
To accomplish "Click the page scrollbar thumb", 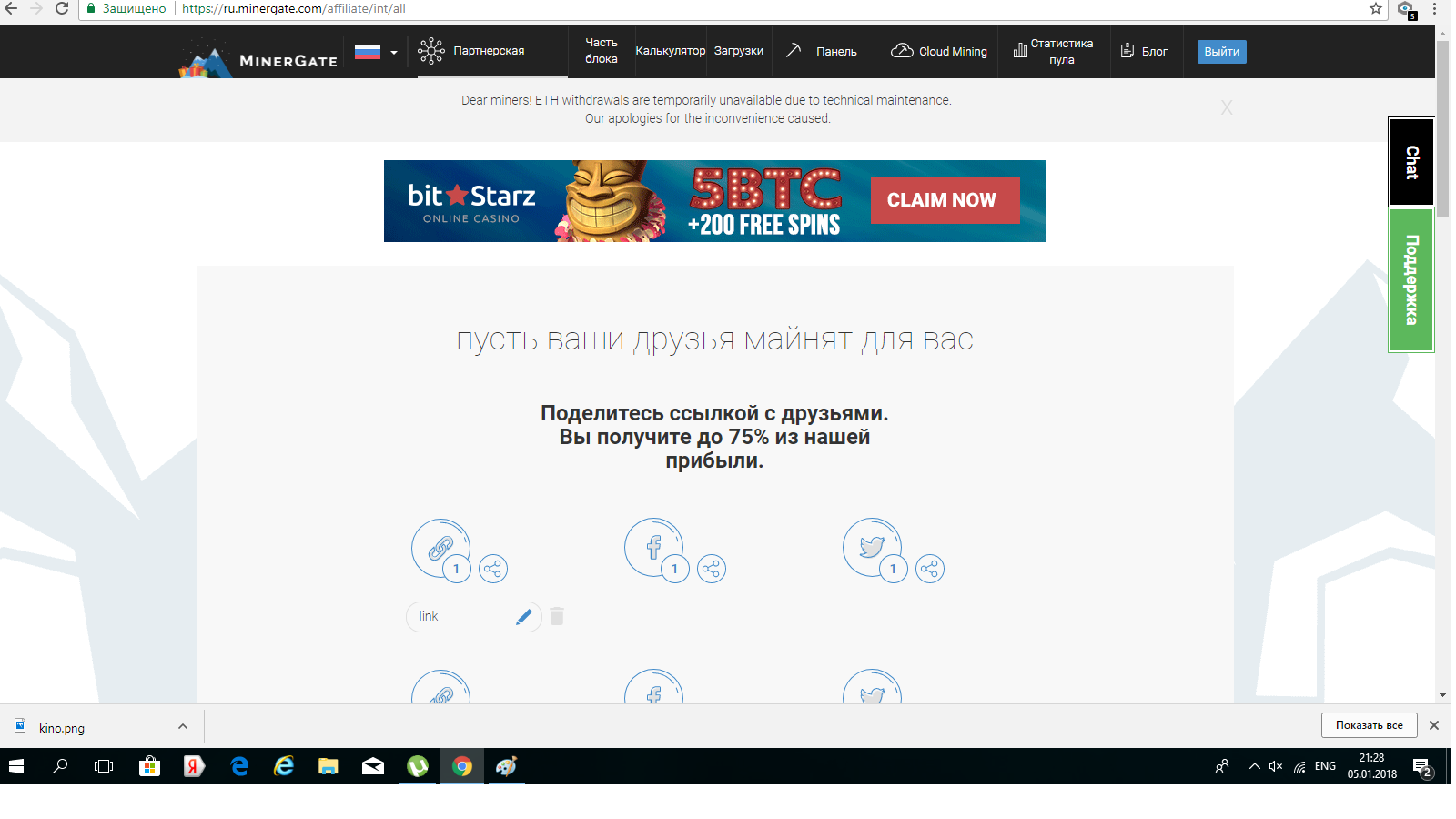I will point(1443,127).
